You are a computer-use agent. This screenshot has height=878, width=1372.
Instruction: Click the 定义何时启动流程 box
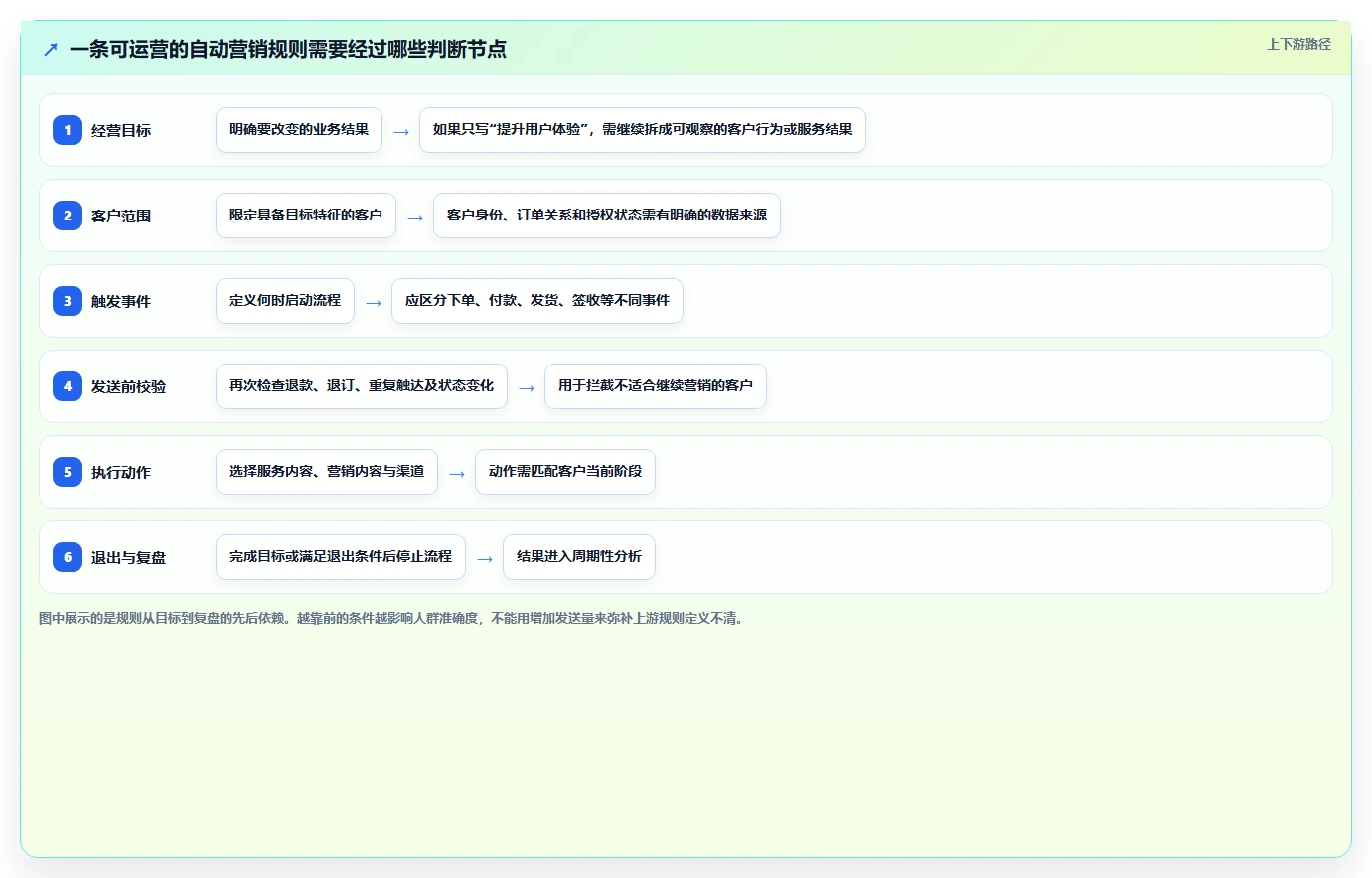(285, 301)
